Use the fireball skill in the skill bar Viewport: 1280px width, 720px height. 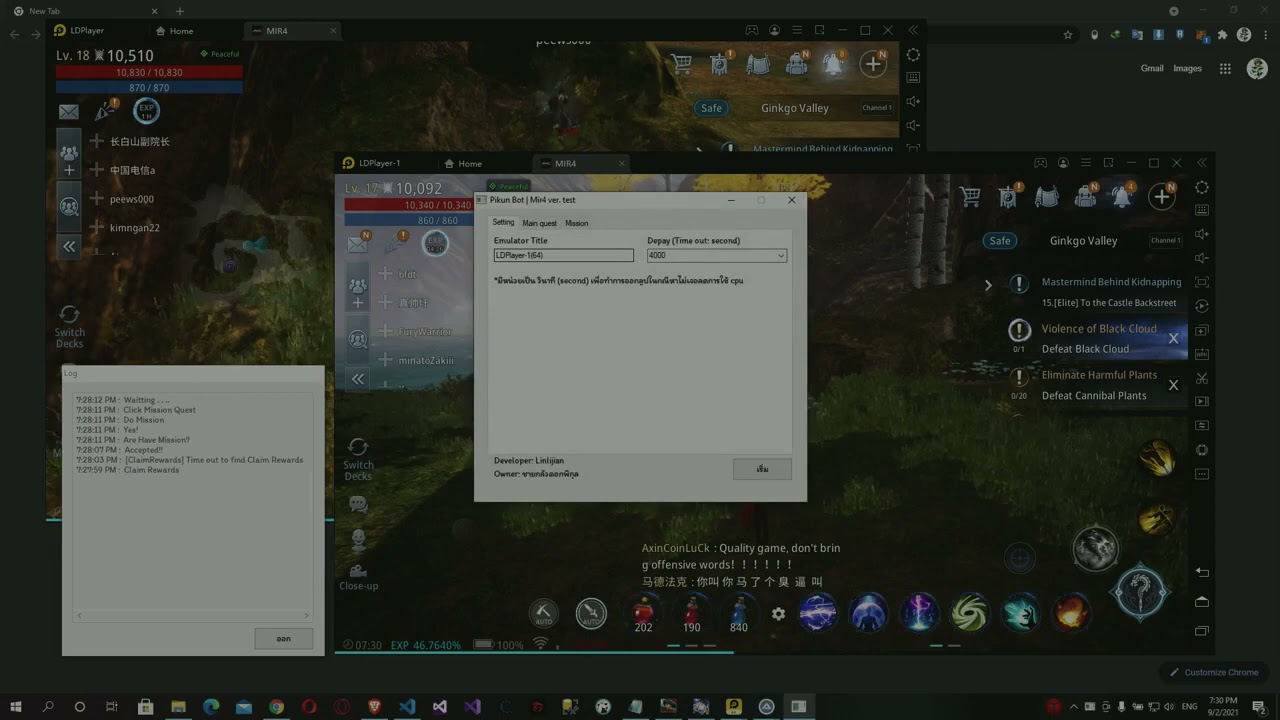pyautogui.click(x=1070, y=613)
